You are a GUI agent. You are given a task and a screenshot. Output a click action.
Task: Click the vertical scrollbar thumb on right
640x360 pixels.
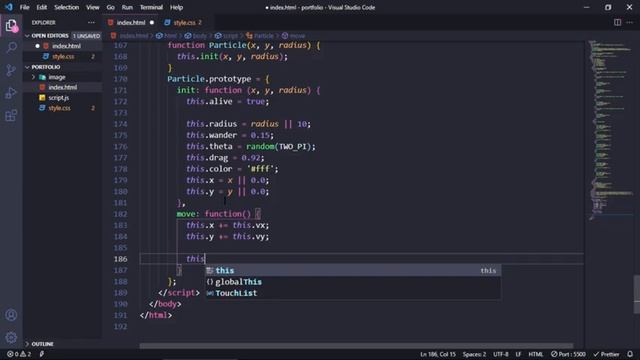(x=637, y=295)
